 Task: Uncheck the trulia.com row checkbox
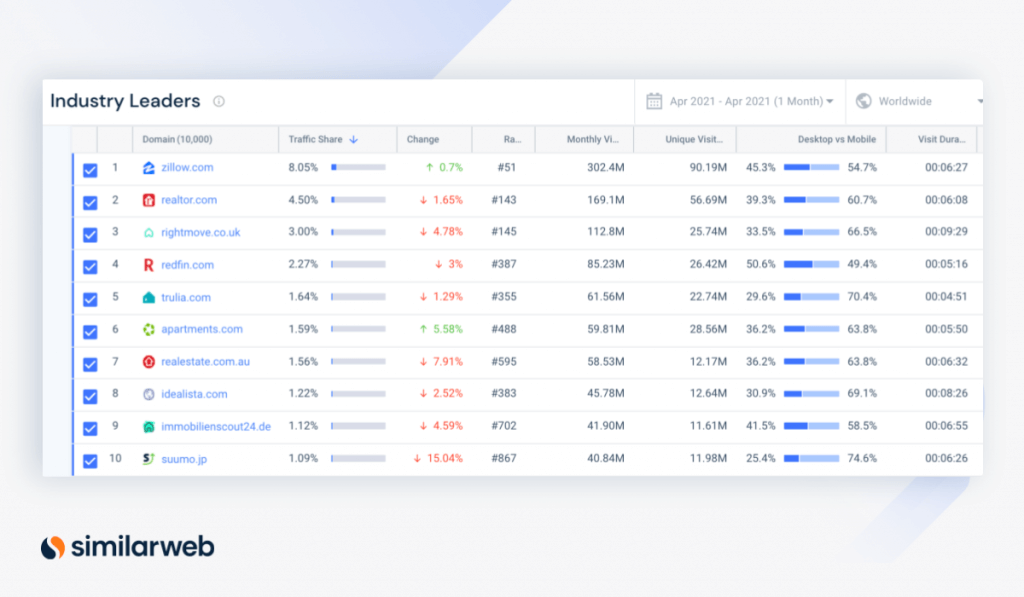pos(90,299)
